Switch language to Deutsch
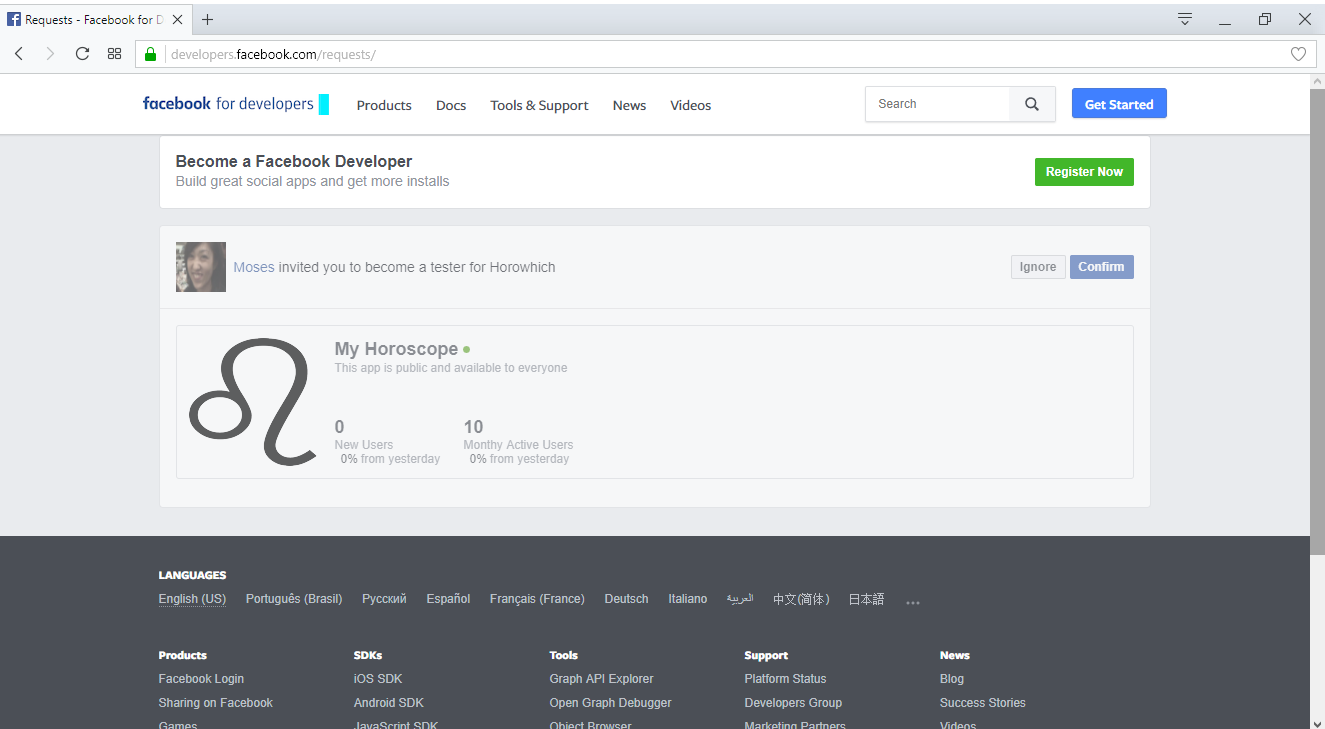 (x=626, y=599)
